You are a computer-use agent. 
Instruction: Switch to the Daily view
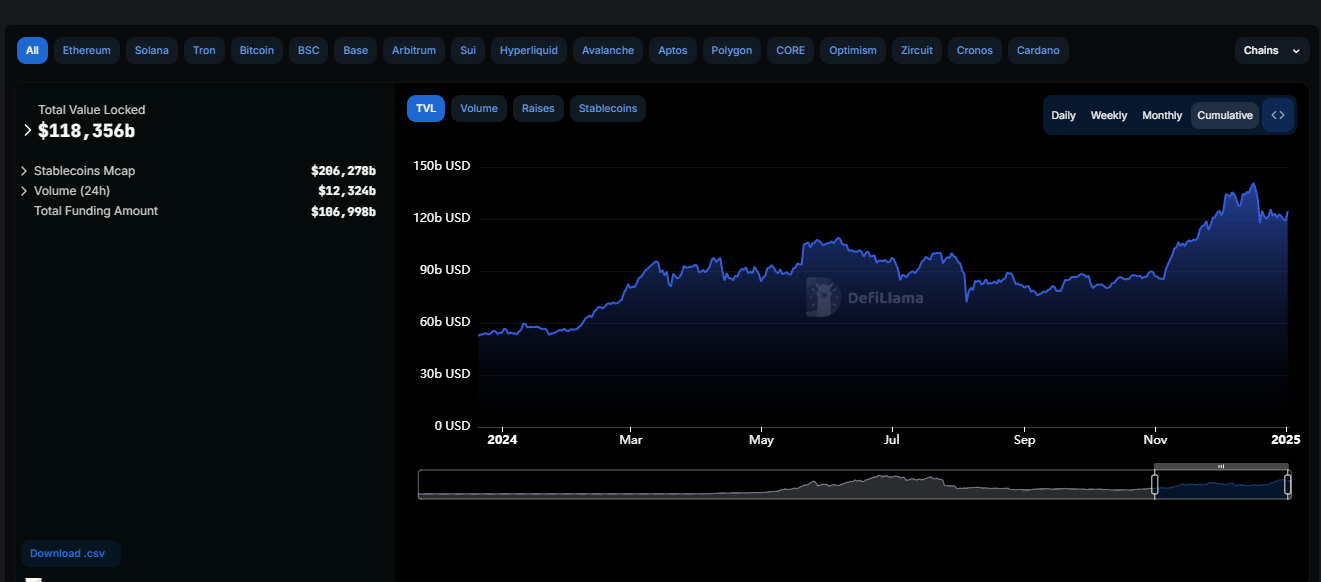1064,115
